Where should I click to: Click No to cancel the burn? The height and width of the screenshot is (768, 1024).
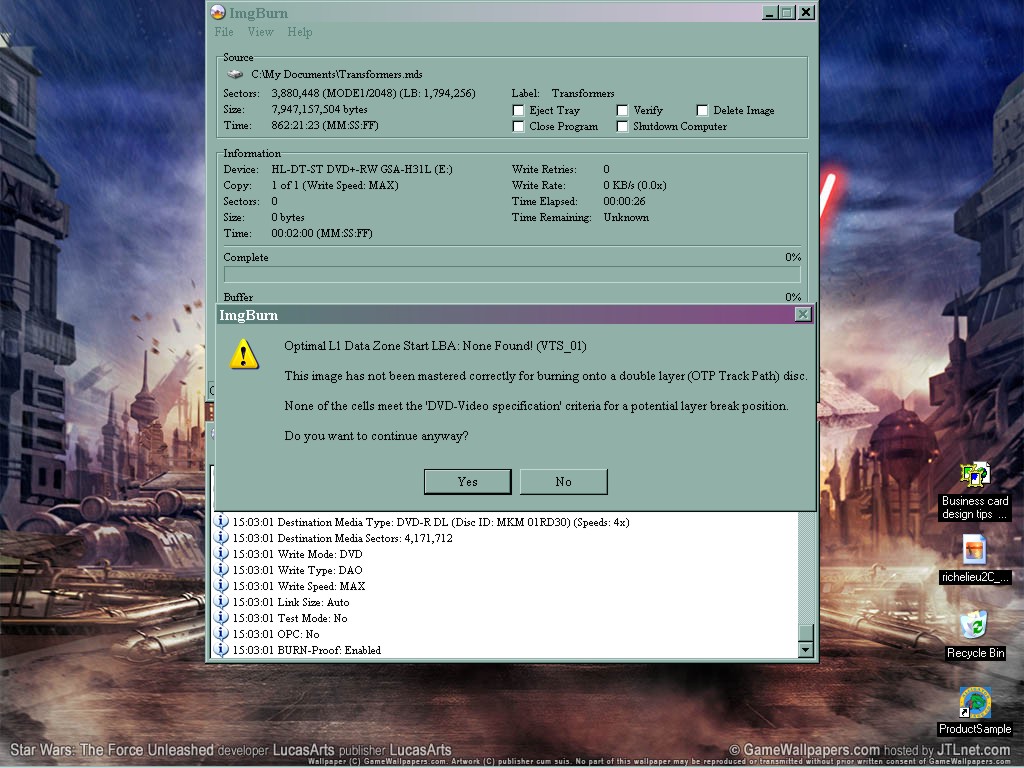[x=564, y=481]
